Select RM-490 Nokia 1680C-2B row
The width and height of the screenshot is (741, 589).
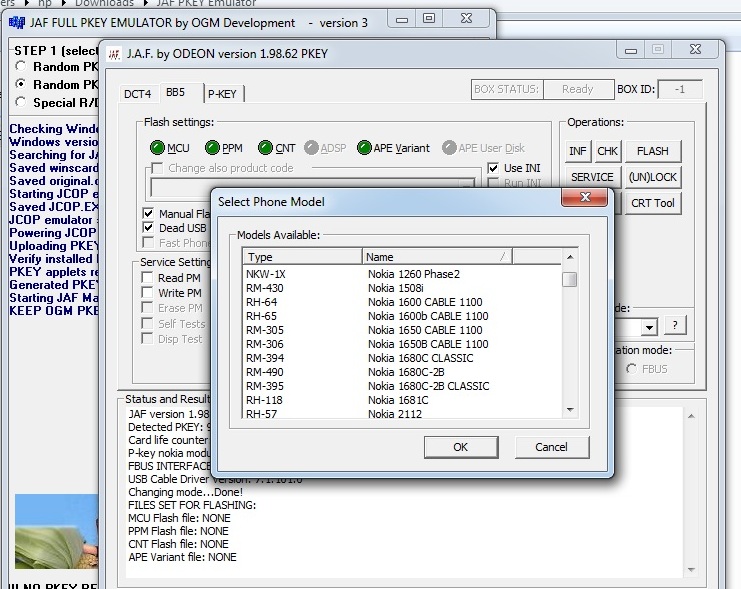pos(402,372)
